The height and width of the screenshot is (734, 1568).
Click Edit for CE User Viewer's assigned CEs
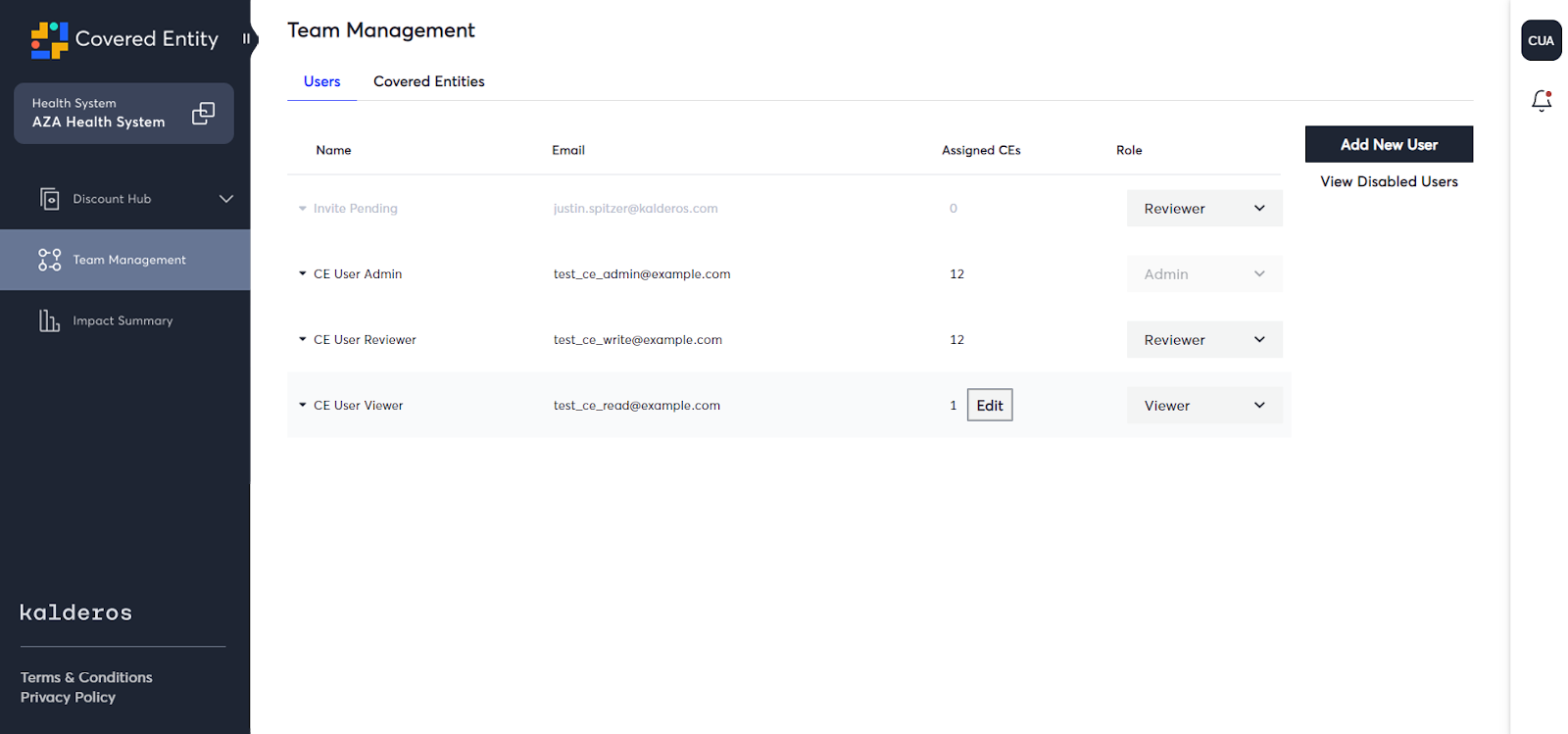[x=990, y=406]
